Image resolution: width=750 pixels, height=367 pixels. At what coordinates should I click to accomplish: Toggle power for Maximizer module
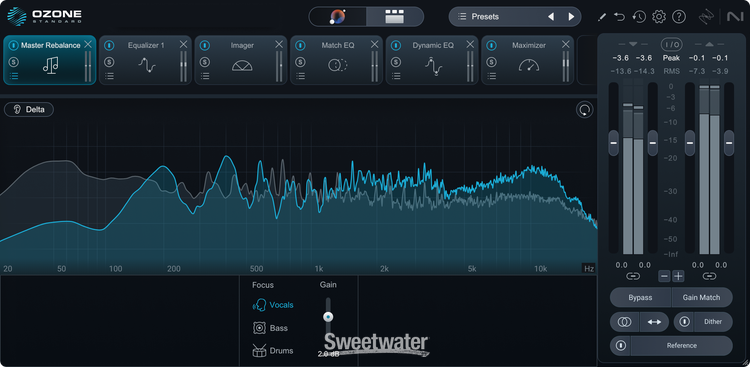(491, 45)
